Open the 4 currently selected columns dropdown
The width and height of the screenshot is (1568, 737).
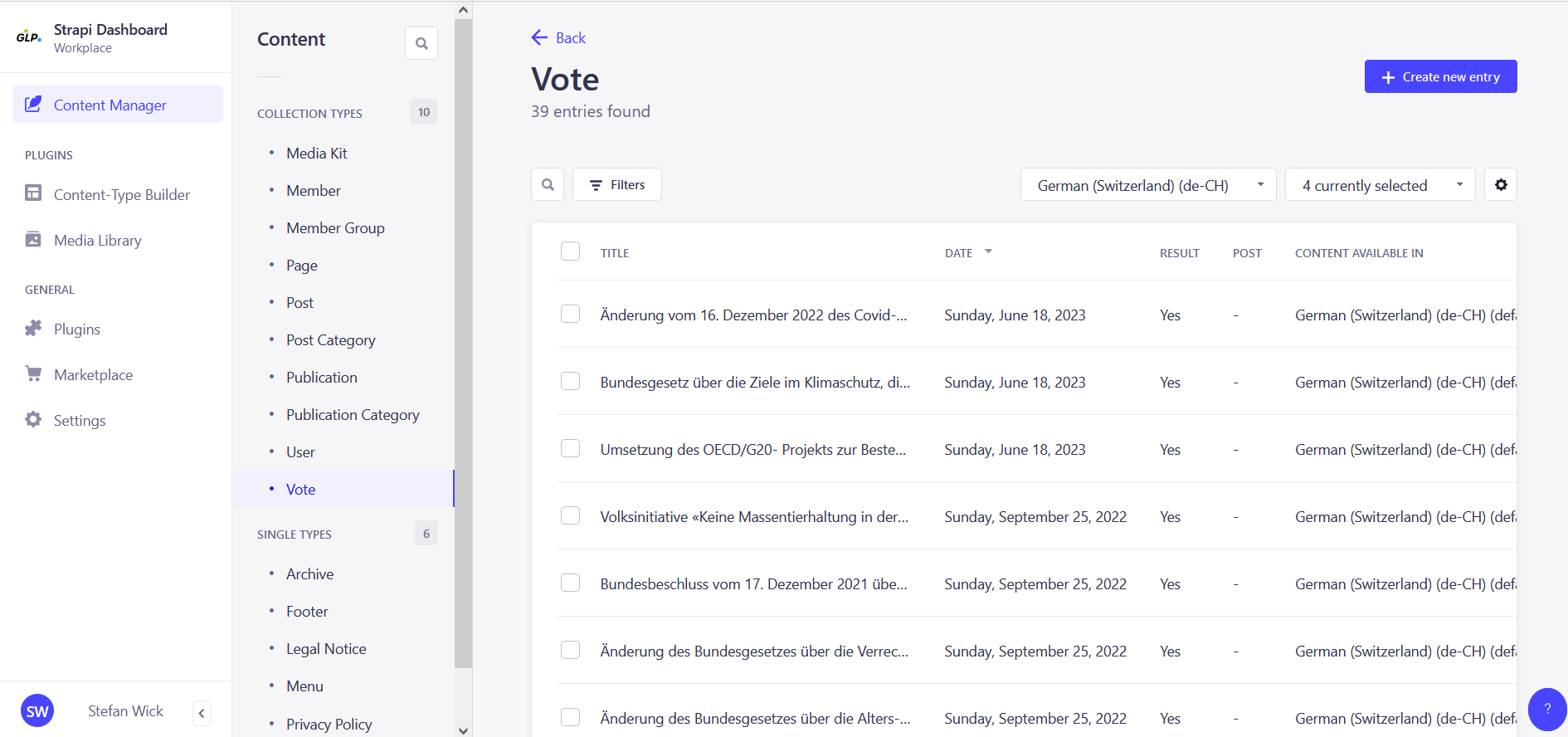pyautogui.click(x=1381, y=184)
